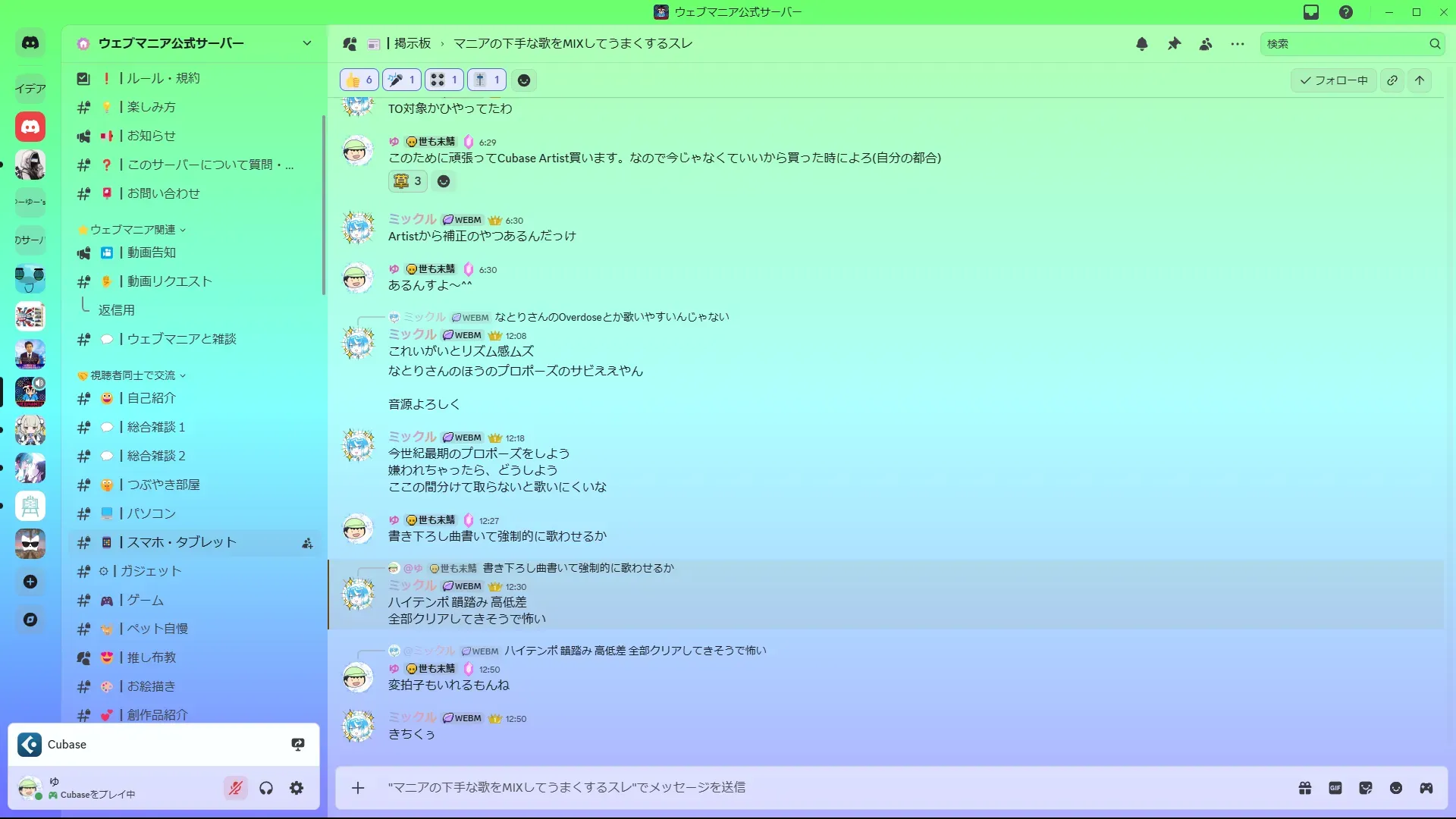Open the gift Nitro icon

tap(1305, 788)
